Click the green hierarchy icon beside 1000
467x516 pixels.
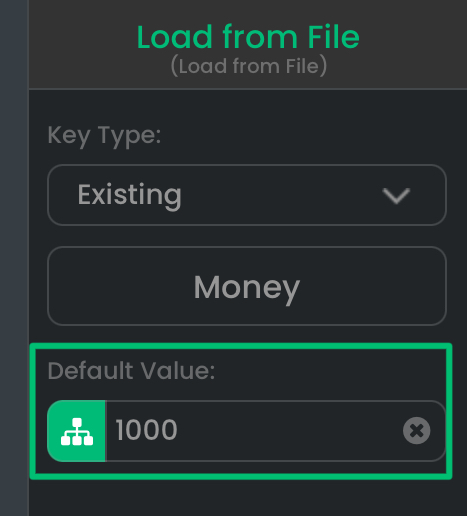coord(76,431)
